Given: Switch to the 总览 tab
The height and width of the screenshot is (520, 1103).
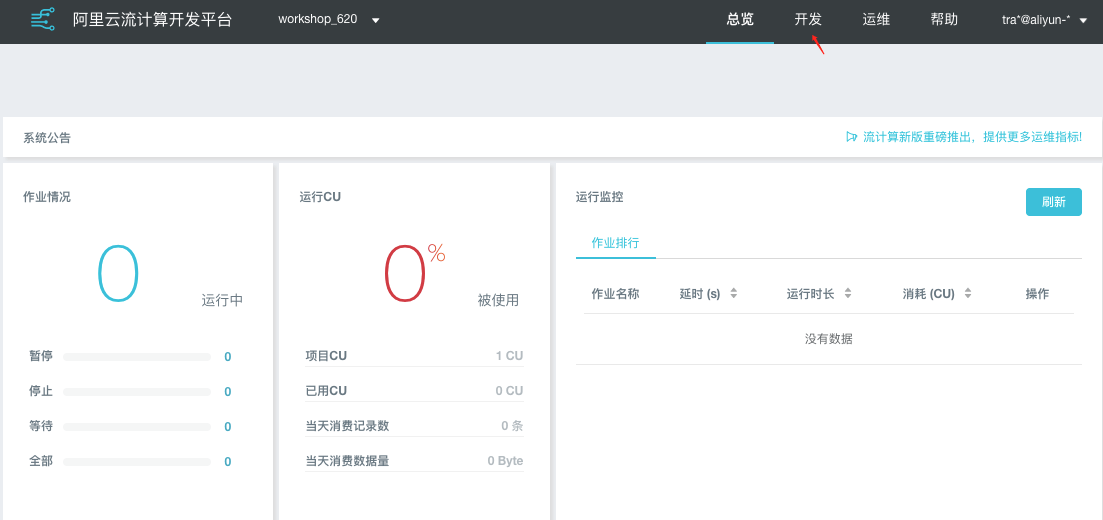Looking at the screenshot, I should [739, 20].
